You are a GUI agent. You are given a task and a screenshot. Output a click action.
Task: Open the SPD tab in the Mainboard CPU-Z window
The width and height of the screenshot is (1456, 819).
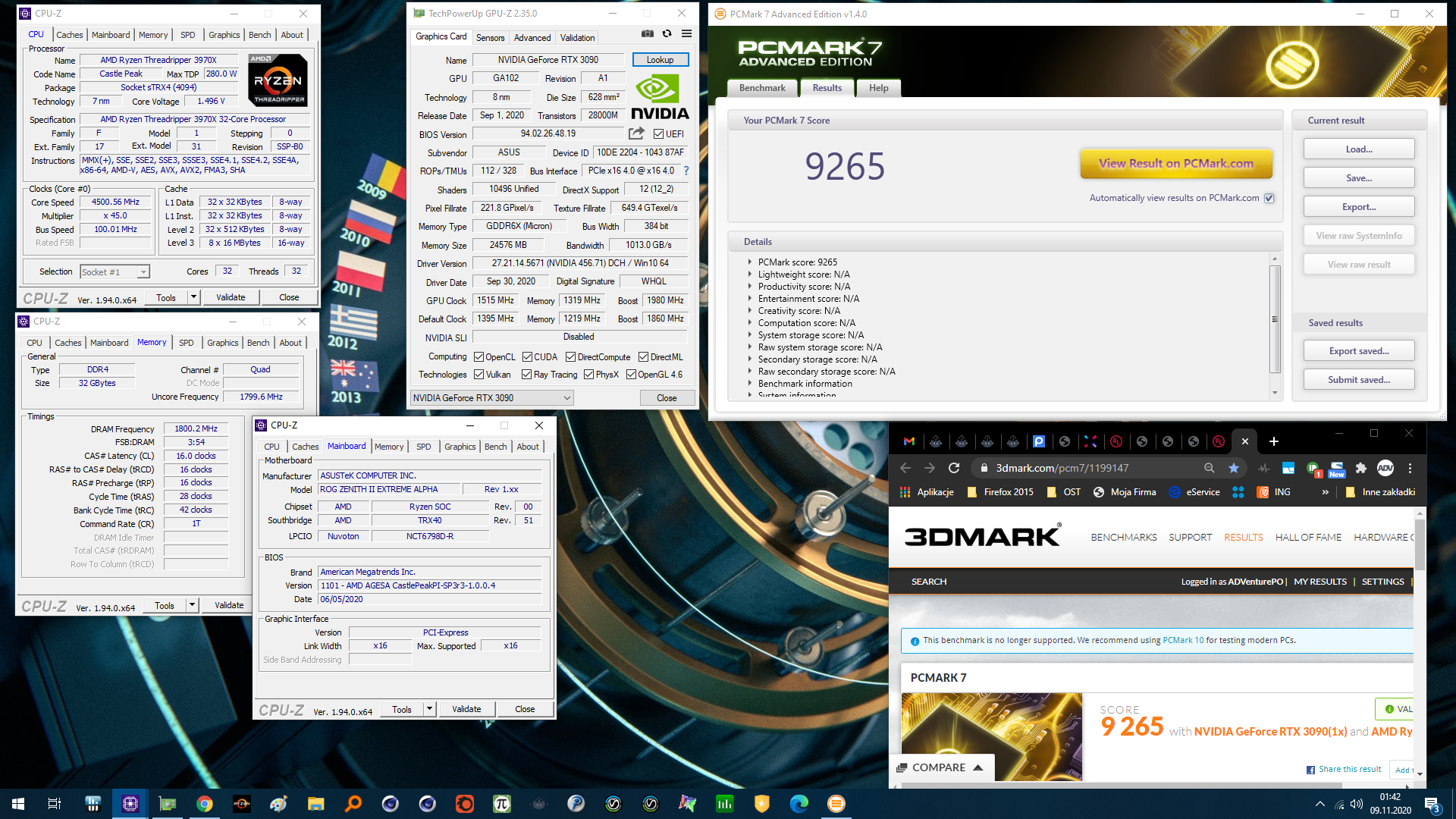(x=423, y=447)
